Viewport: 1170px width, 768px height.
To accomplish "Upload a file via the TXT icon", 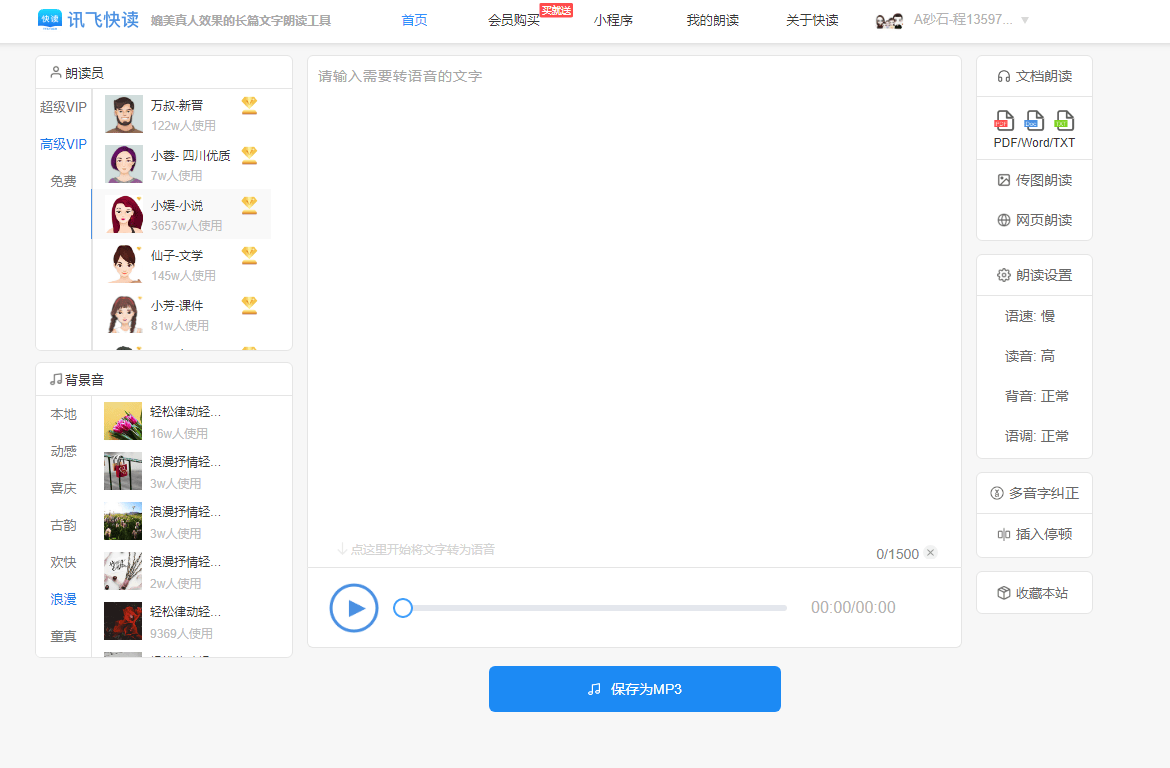I will tap(1063, 122).
